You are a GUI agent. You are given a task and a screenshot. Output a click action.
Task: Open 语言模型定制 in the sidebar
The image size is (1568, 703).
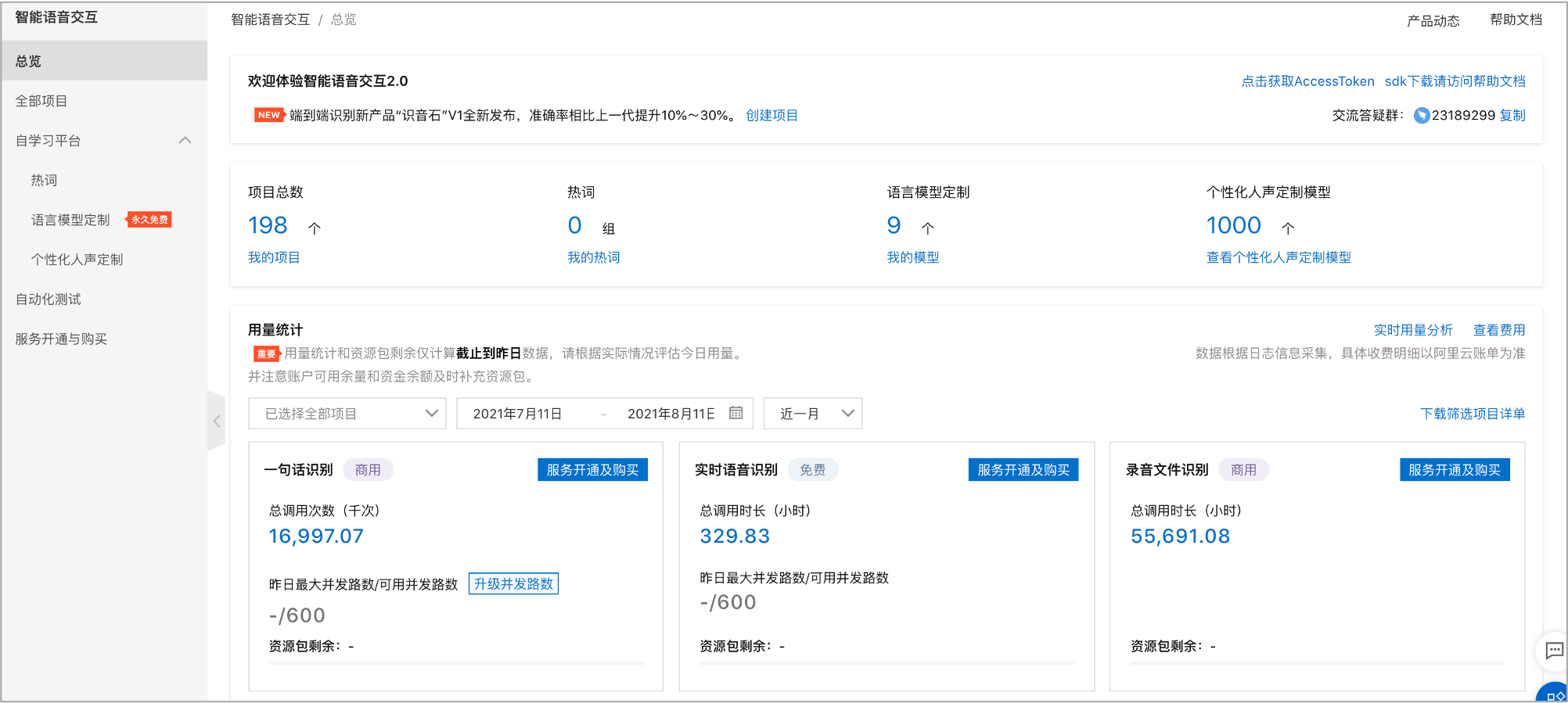[70, 221]
